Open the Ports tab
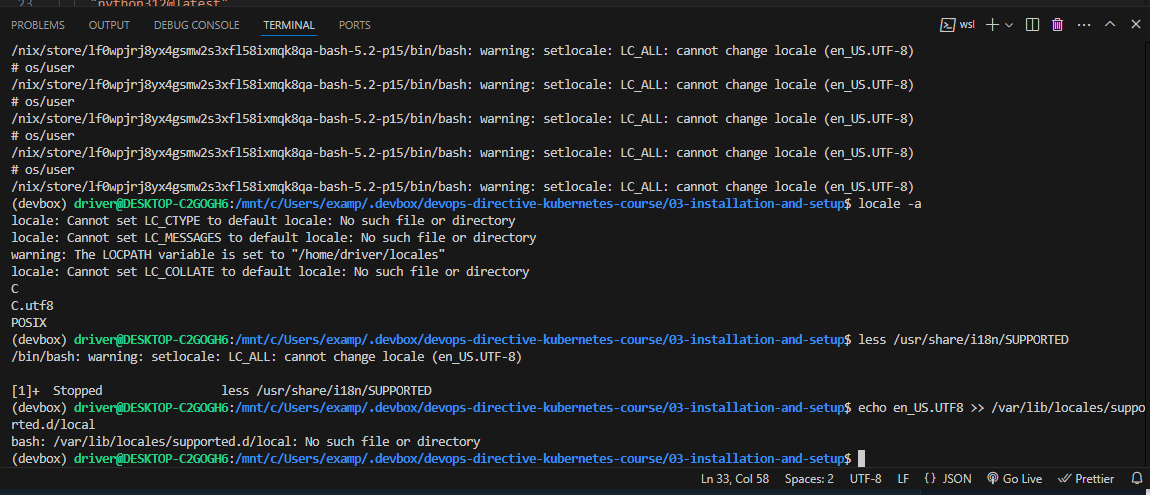Viewport: 1150px width, 495px height. click(354, 25)
